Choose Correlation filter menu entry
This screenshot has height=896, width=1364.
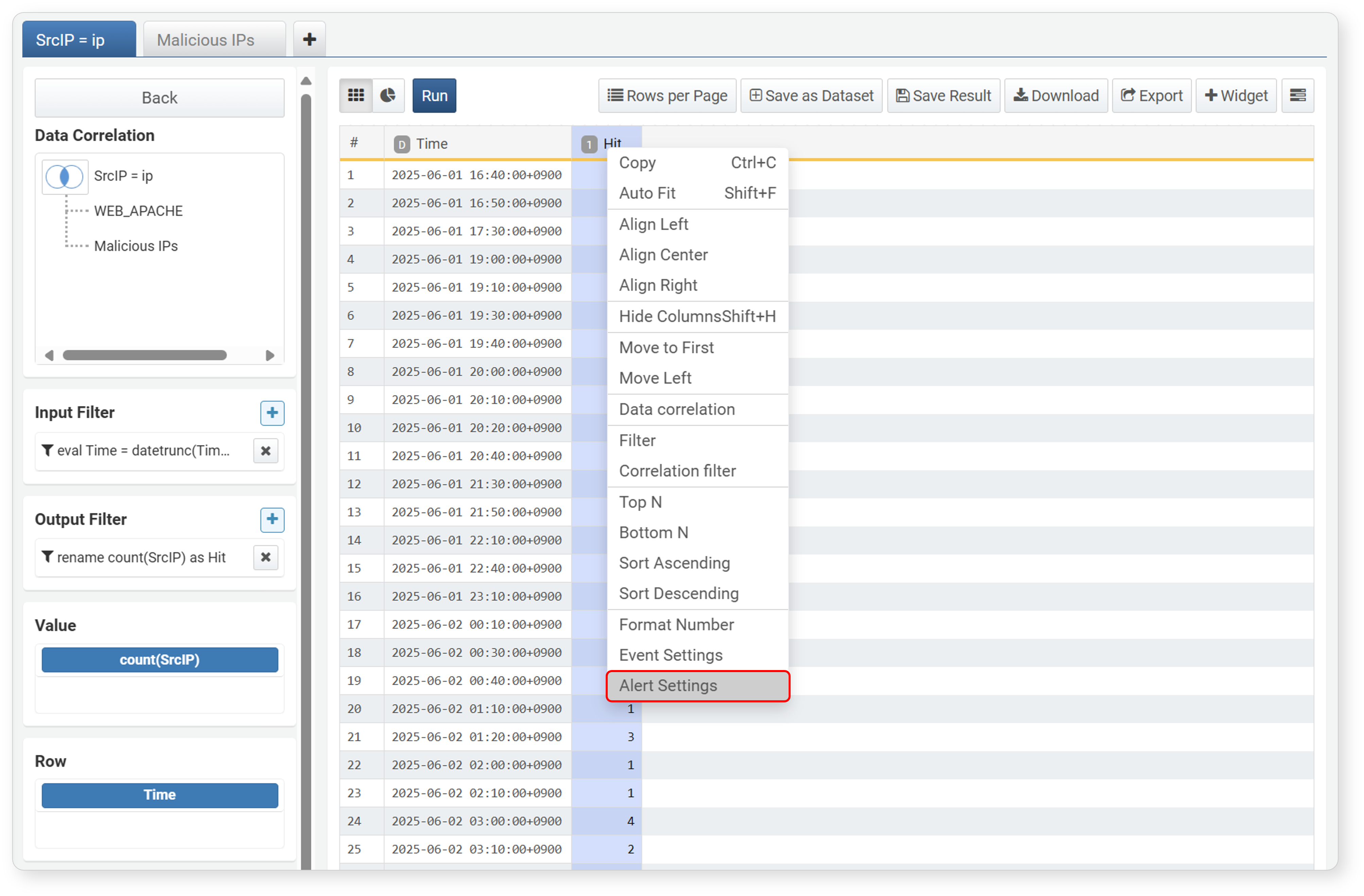[697, 471]
